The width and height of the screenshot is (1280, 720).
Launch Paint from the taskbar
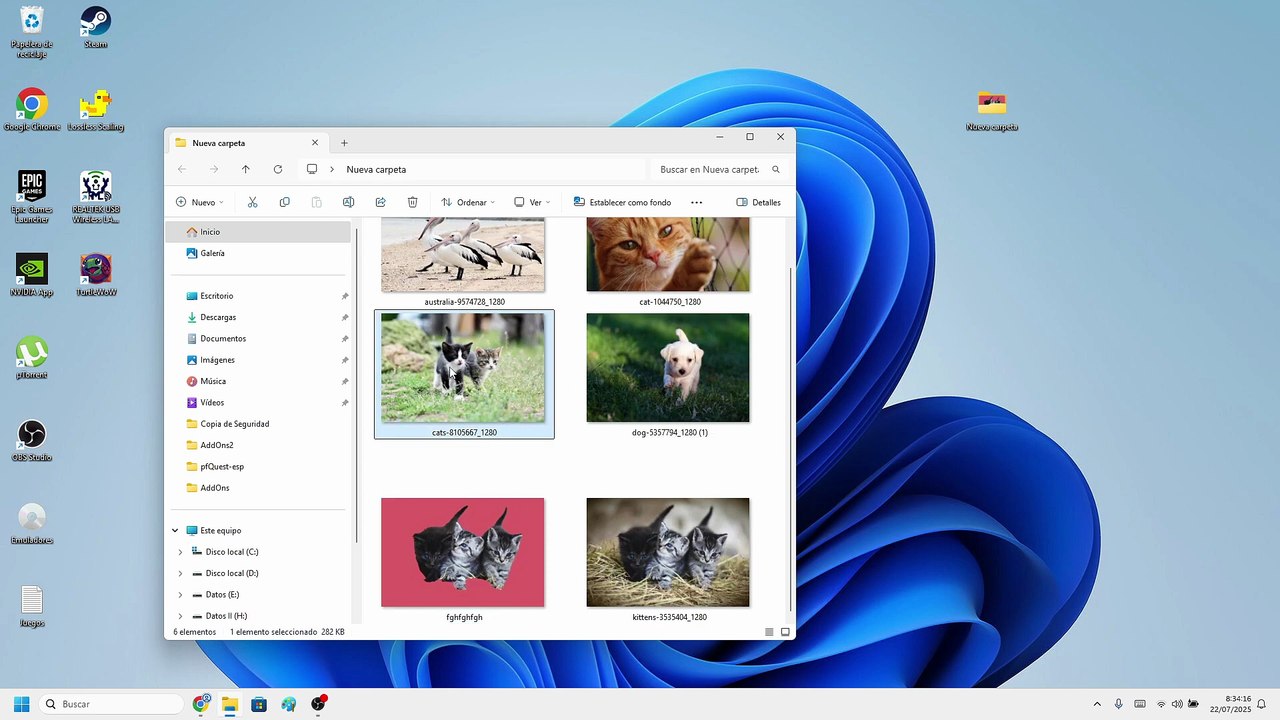[x=289, y=704]
